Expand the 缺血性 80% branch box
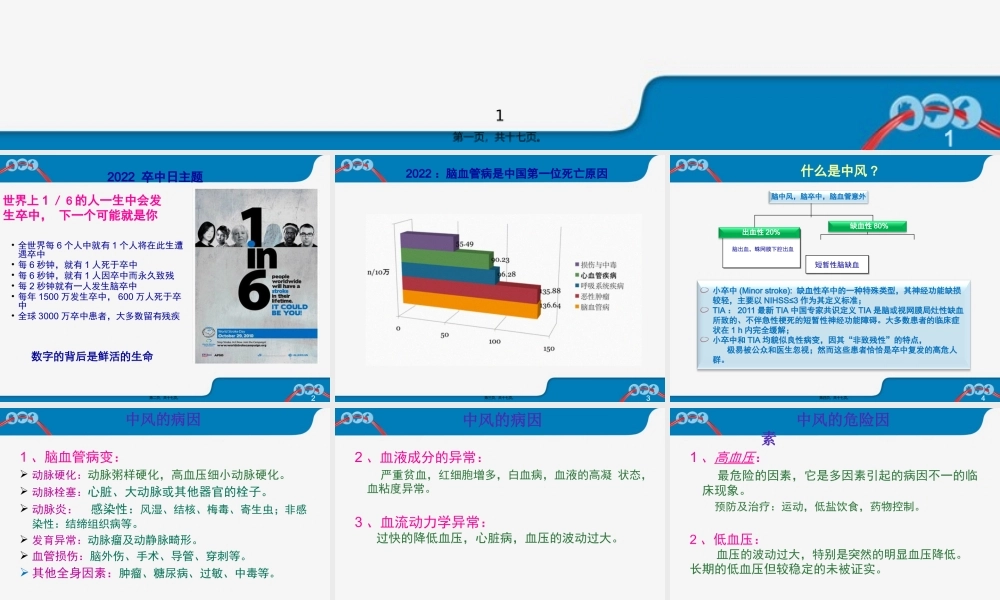Screen dimensions: 1000x600 [867, 226]
